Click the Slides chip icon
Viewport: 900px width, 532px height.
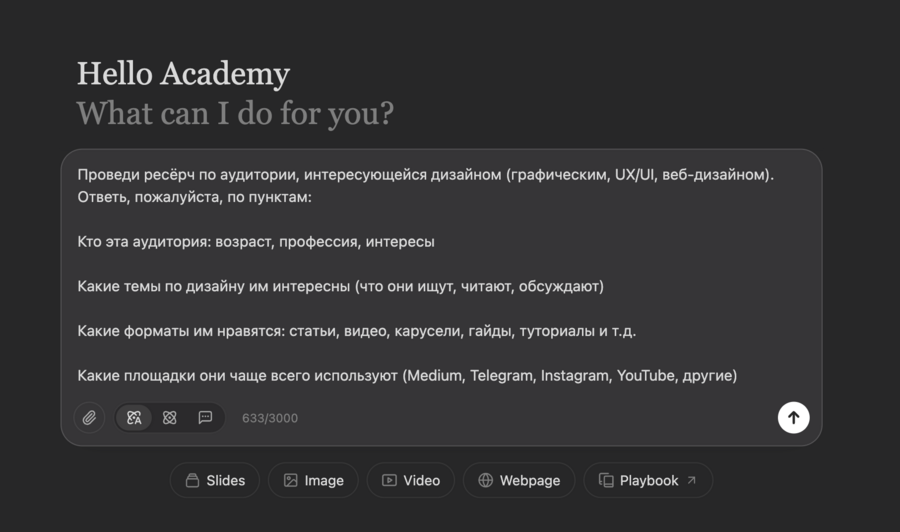coord(192,481)
